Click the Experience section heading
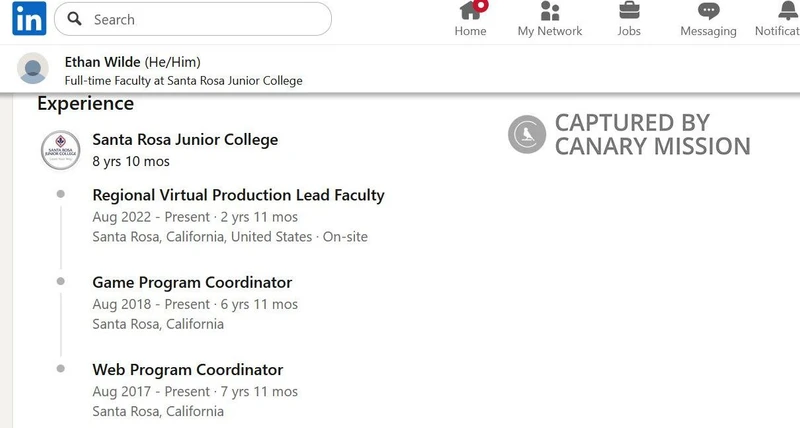800x428 pixels. (x=86, y=104)
